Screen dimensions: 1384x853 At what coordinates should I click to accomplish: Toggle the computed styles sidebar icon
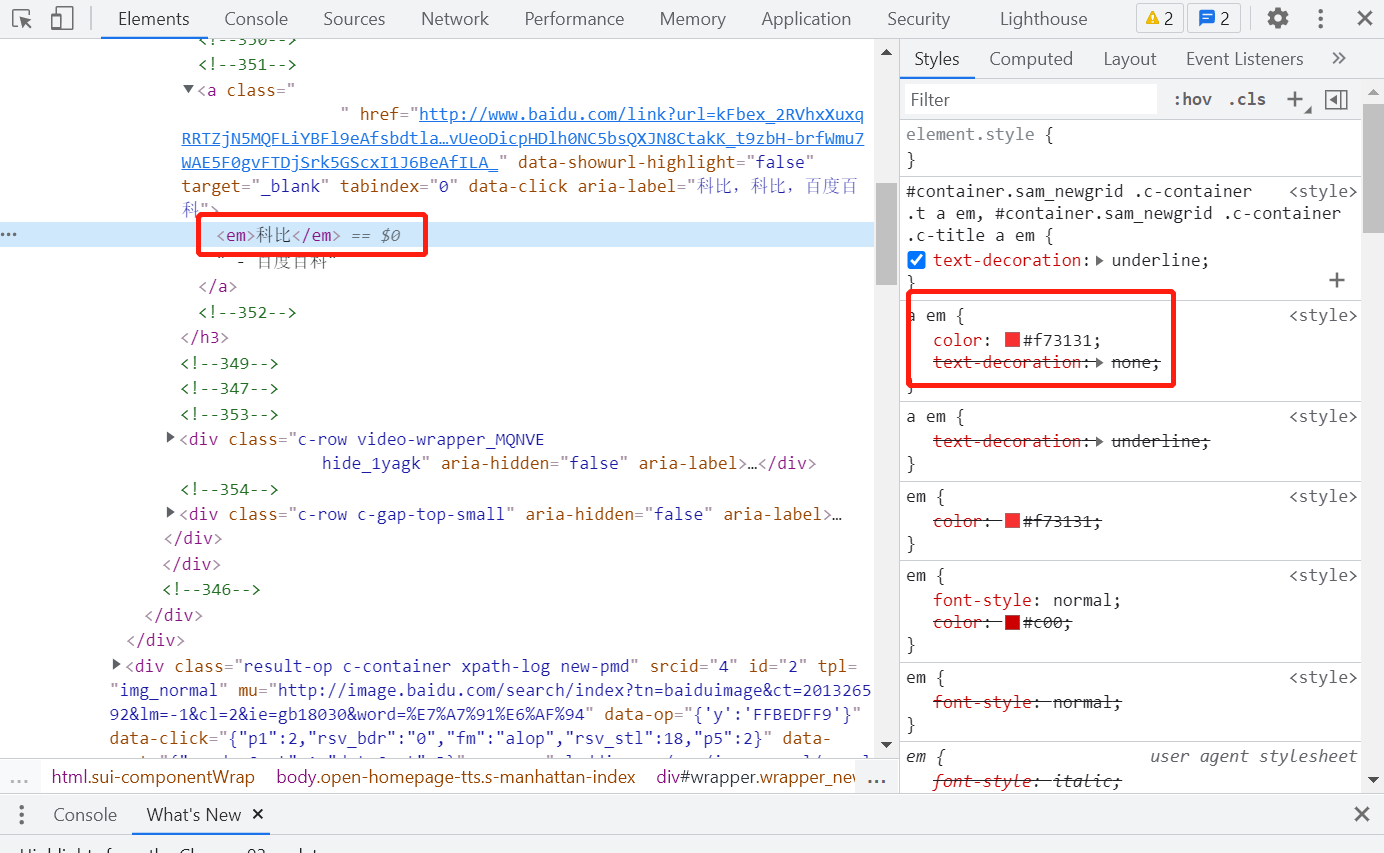point(1336,99)
